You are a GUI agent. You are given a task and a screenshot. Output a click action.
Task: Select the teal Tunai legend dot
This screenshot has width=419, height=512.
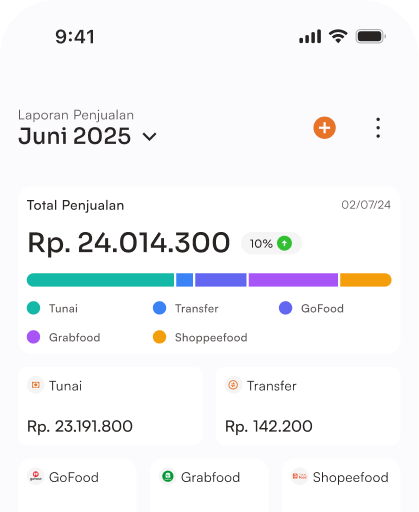tap(33, 308)
